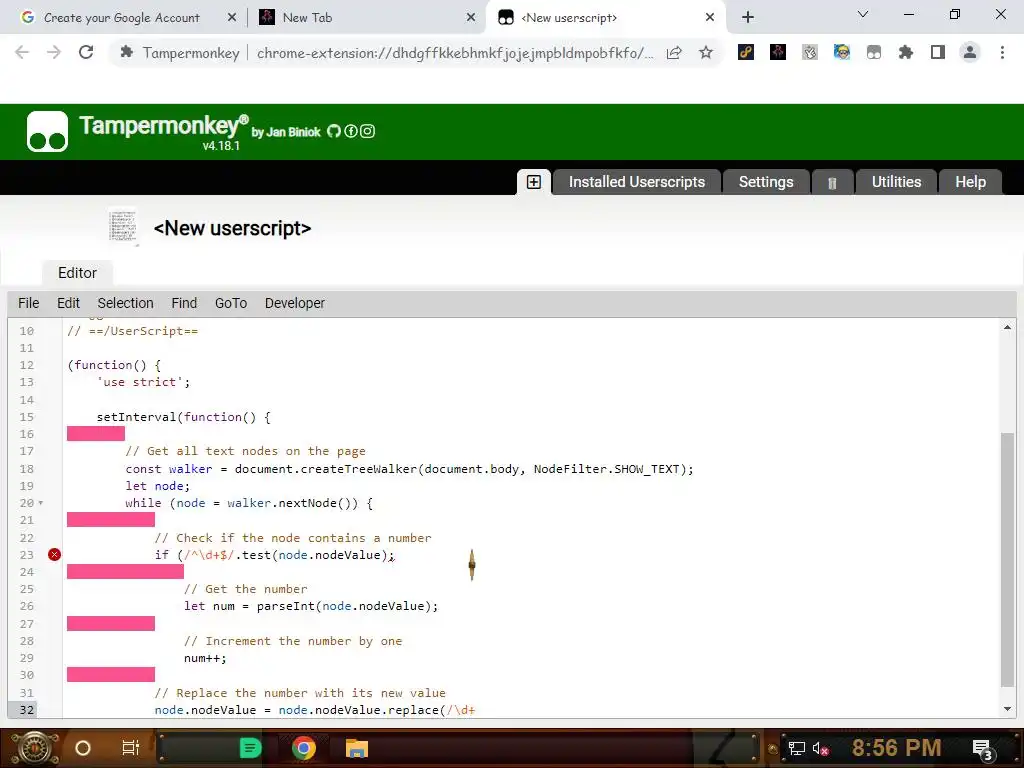Click the Tampermonkey extension toolbar icon

[x=874, y=52]
